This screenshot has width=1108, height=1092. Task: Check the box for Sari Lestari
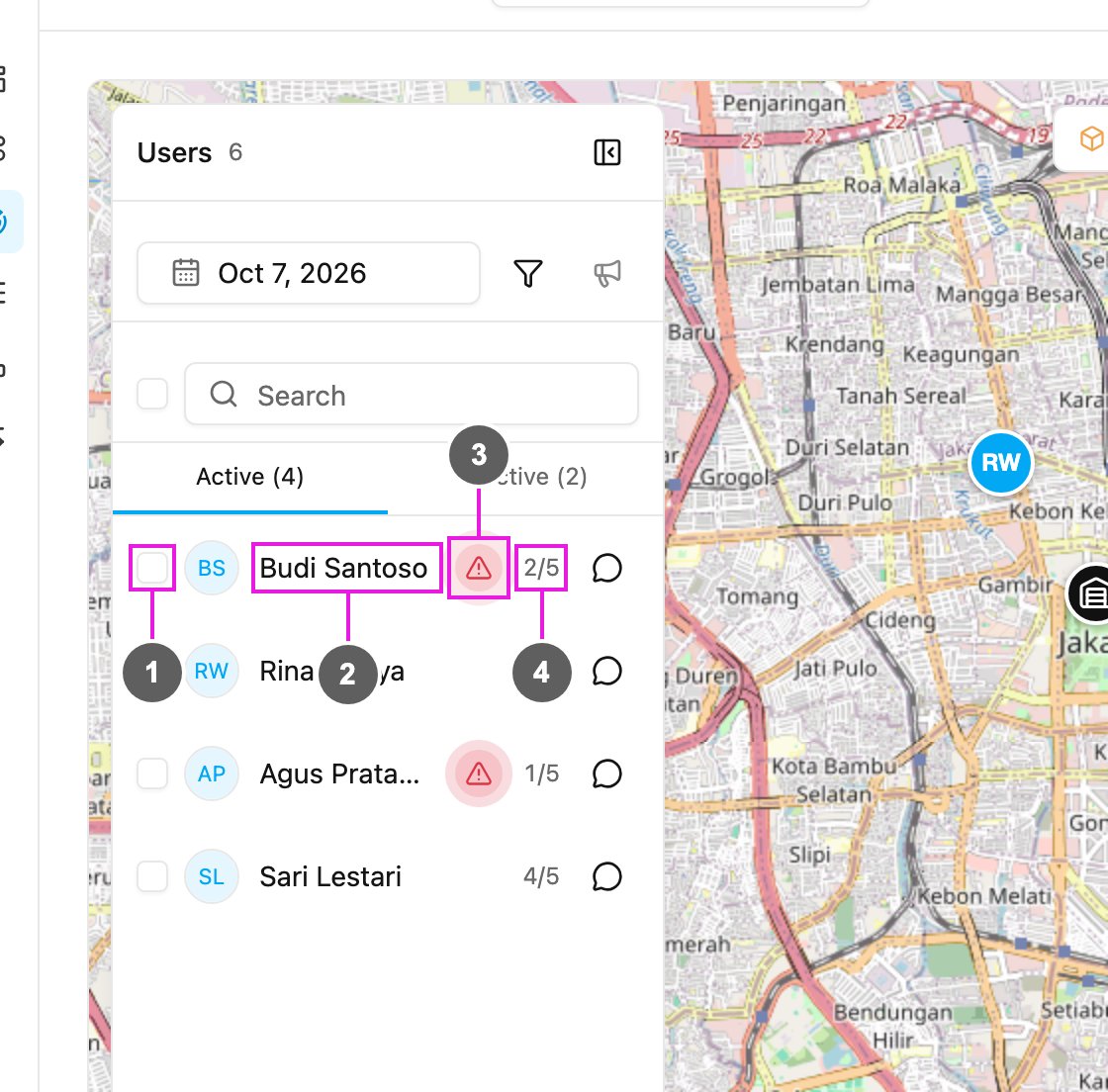[152, 877]
